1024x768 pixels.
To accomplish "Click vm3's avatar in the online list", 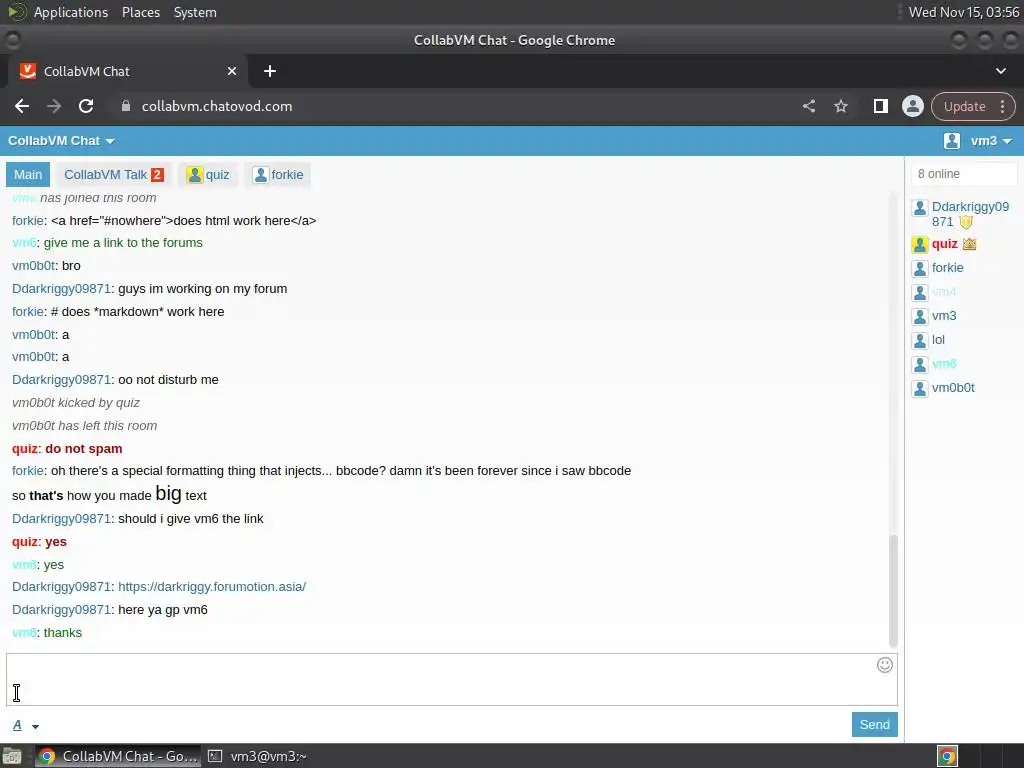I will click(x=920, y=317).
